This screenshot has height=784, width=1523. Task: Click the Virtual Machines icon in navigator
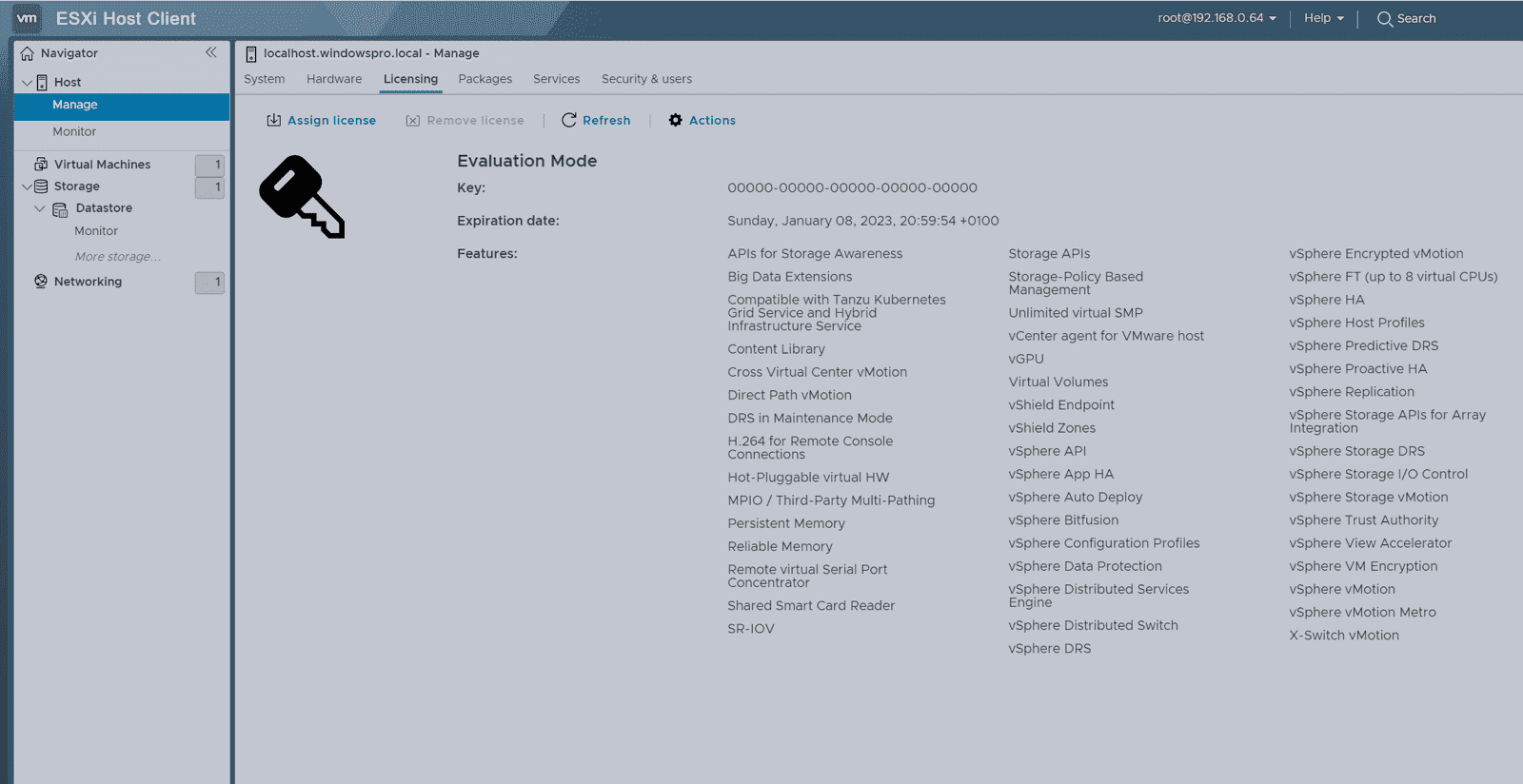coord(41,165)
